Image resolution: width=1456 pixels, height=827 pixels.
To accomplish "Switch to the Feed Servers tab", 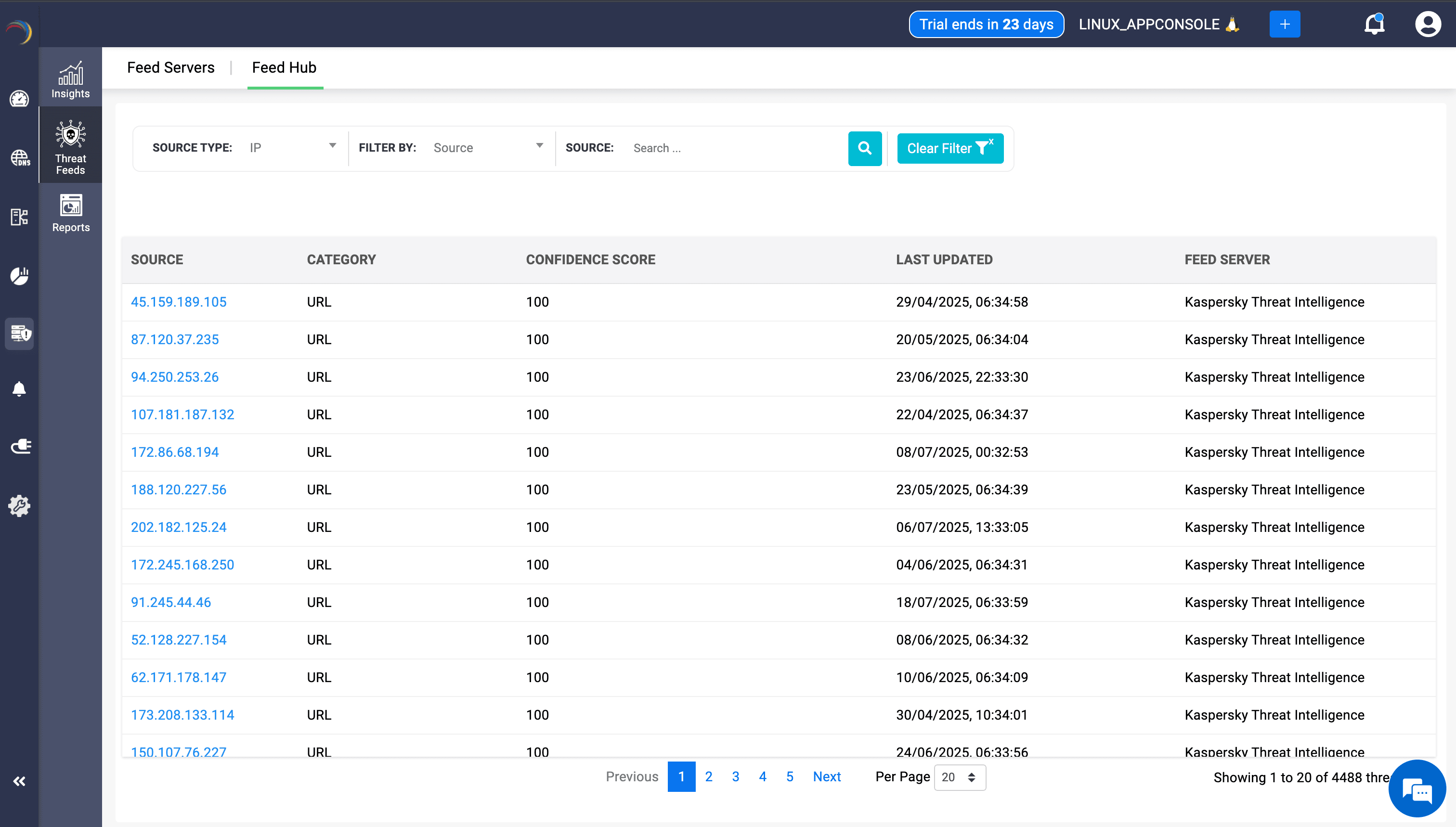I will pos(170,67).
